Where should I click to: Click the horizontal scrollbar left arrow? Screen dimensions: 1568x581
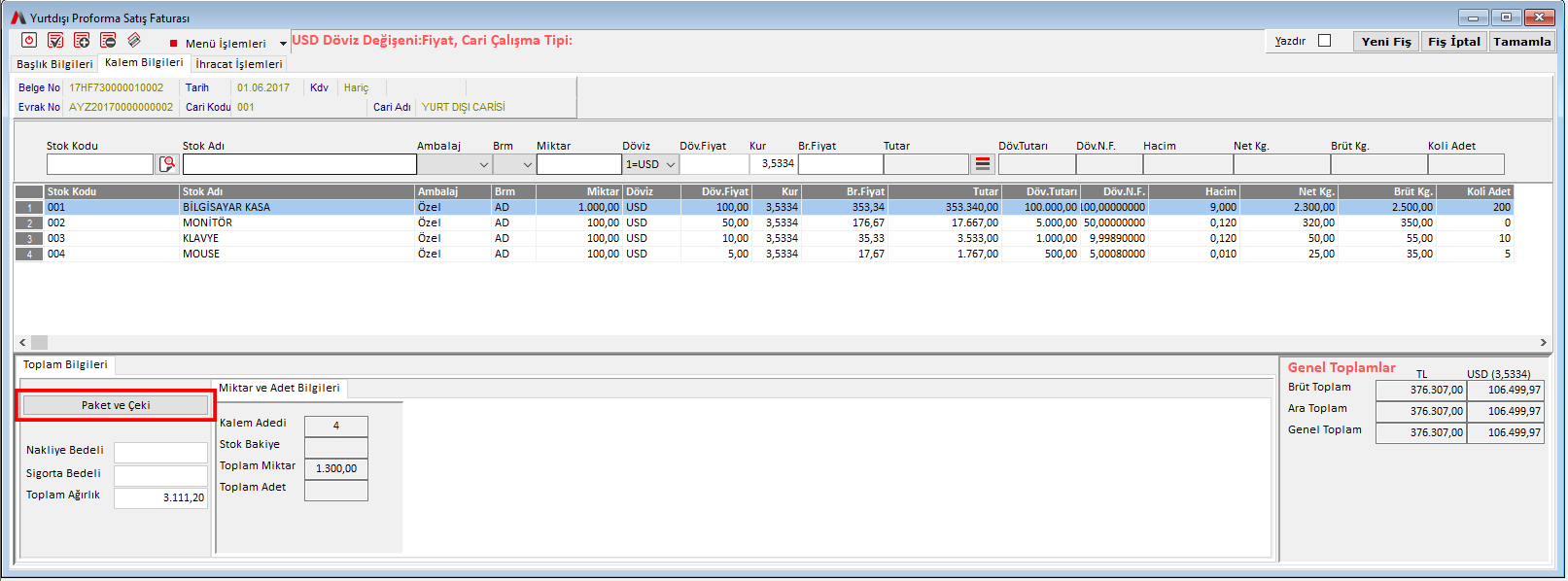[x=22, y=342]
